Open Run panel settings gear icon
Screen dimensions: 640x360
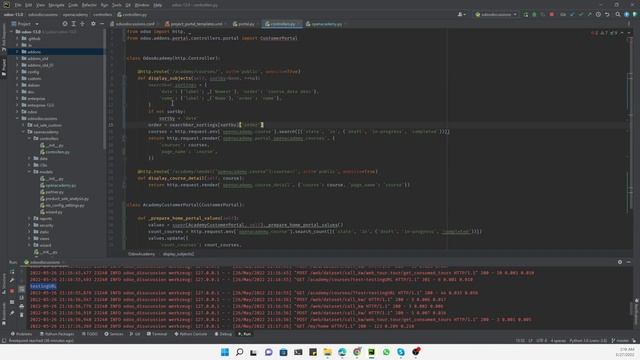(620, 262)
